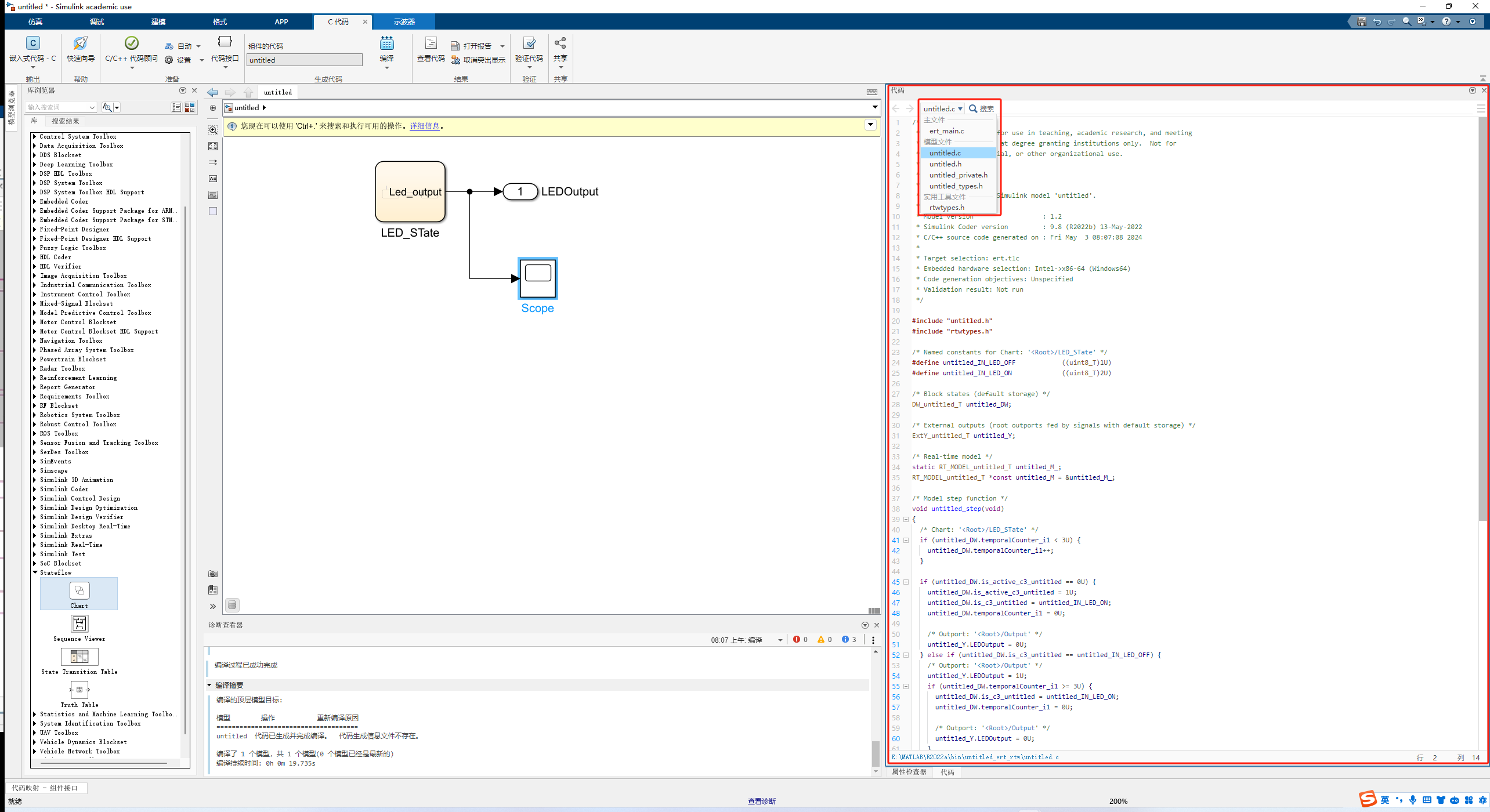The height and width of the screenshot is (812, 1490).
Task: Click 查看诊断 link in status bar
Action: click(x=761, y=801)
